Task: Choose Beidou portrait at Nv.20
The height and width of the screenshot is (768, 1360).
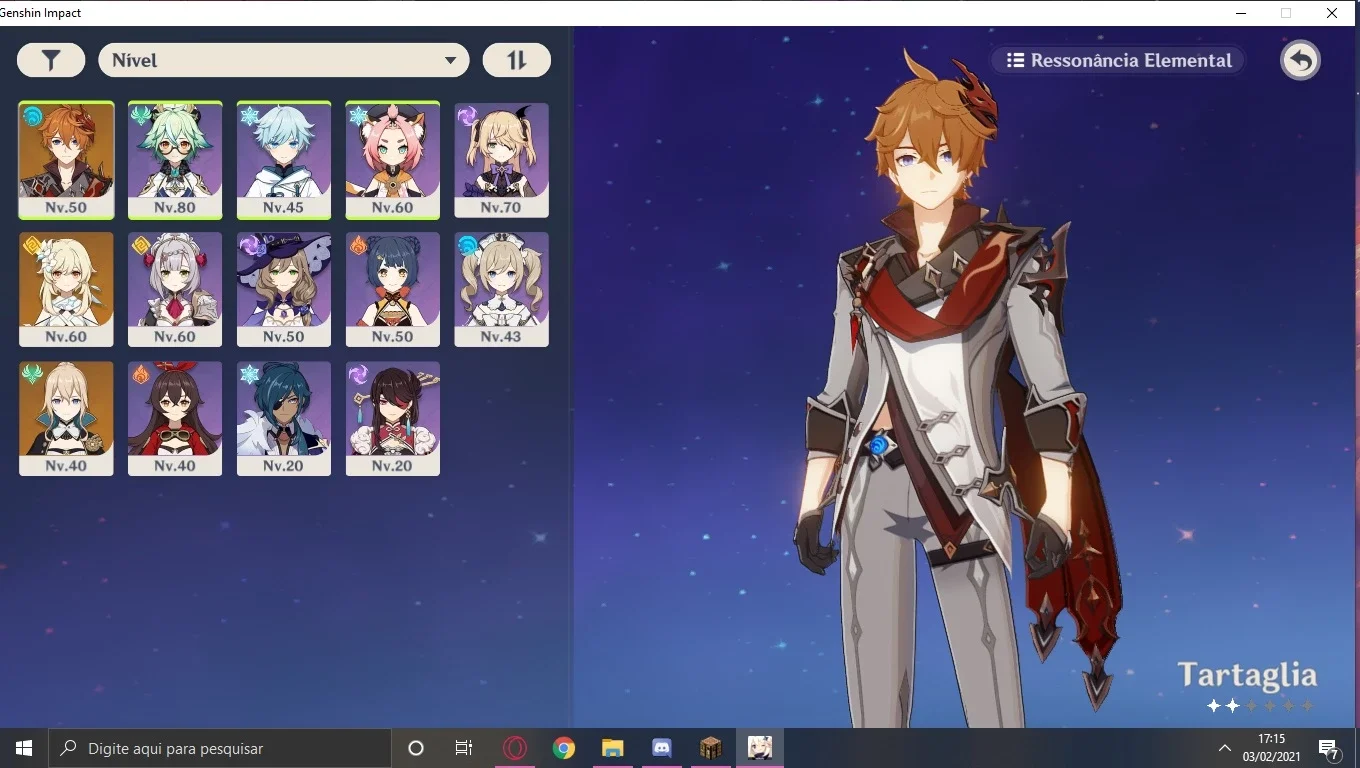Action: 393,418
